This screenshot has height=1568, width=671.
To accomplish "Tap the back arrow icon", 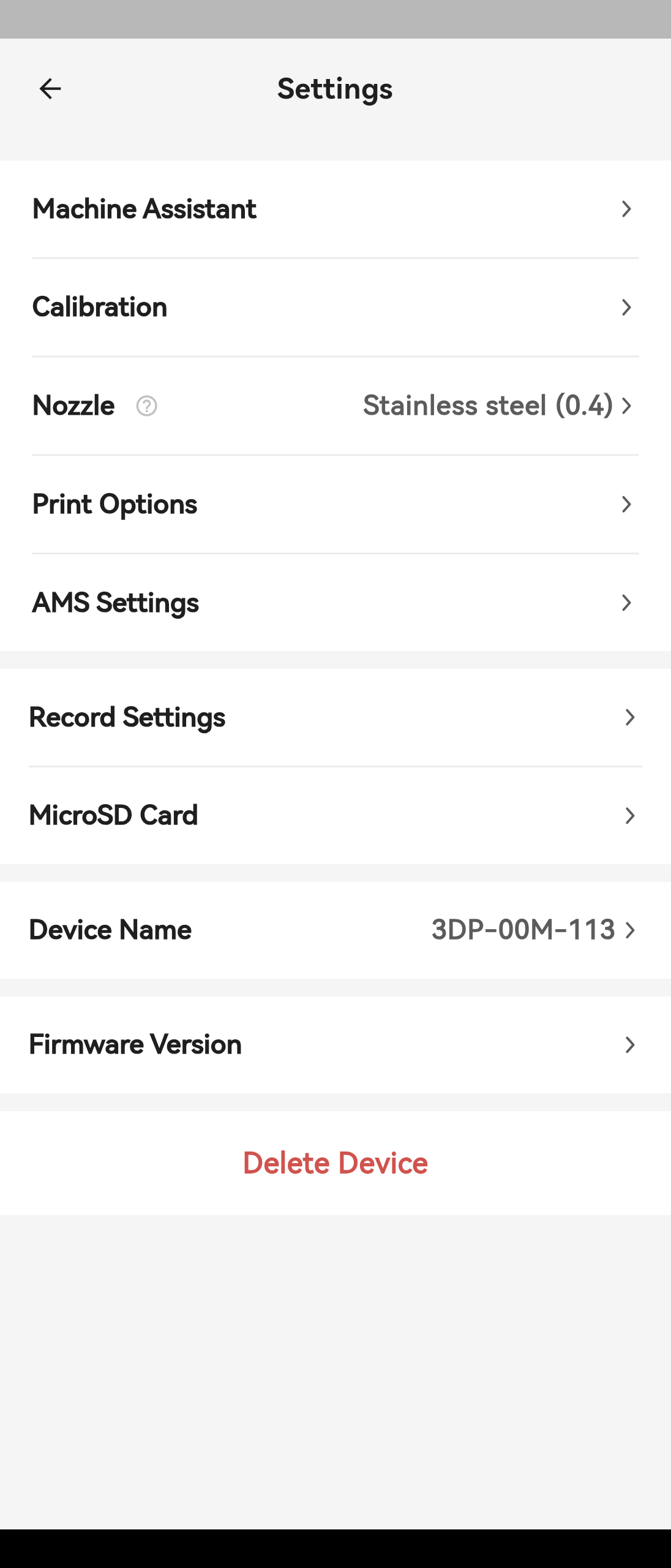I will (x=50, y=89).
